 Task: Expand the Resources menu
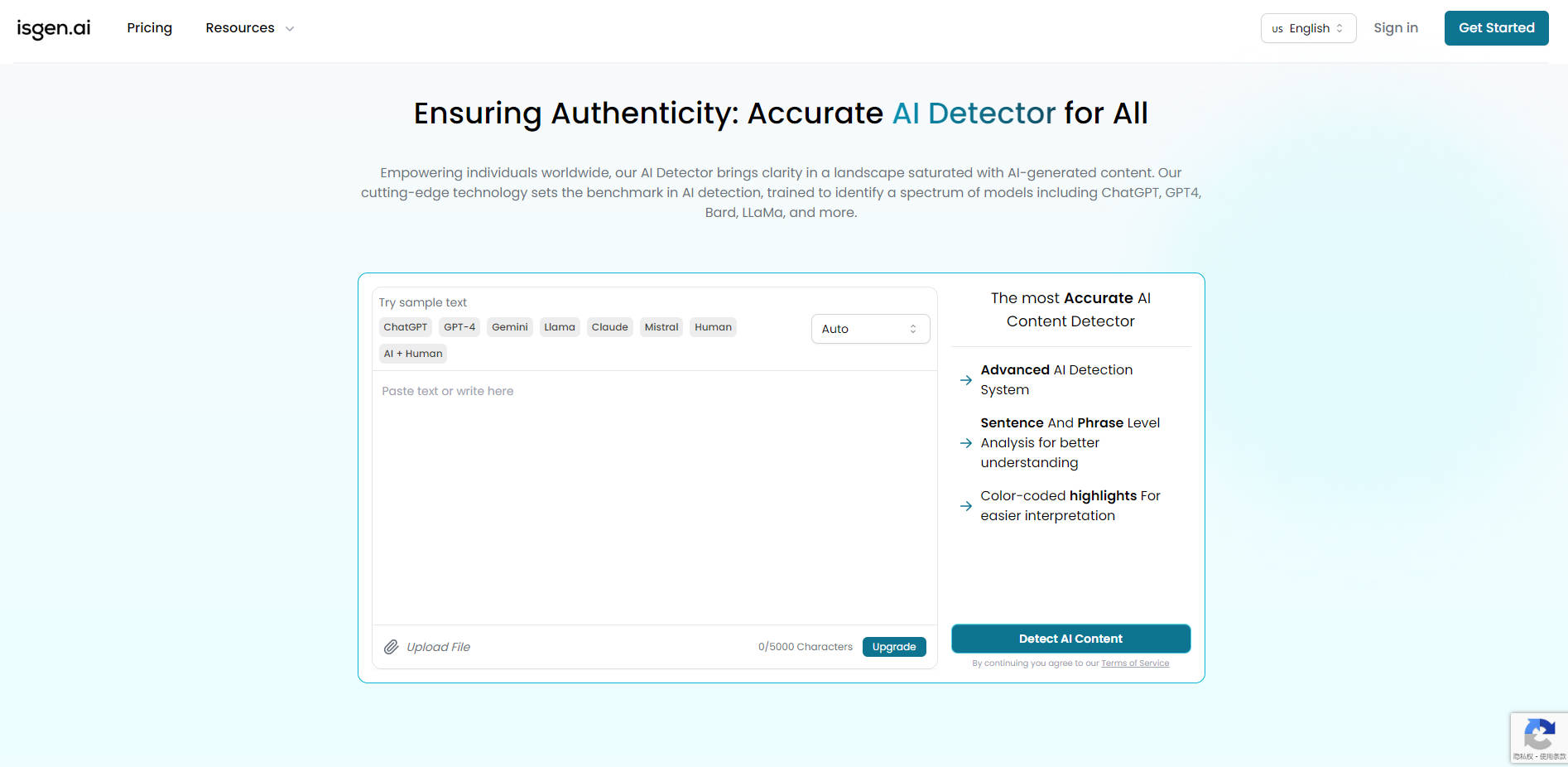(248, 27)
